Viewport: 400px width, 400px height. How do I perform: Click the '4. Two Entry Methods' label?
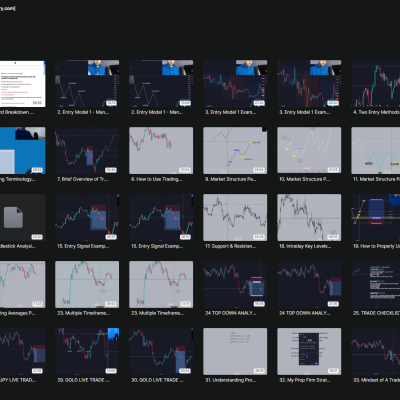pyautogui.click(x=376, y=112)
